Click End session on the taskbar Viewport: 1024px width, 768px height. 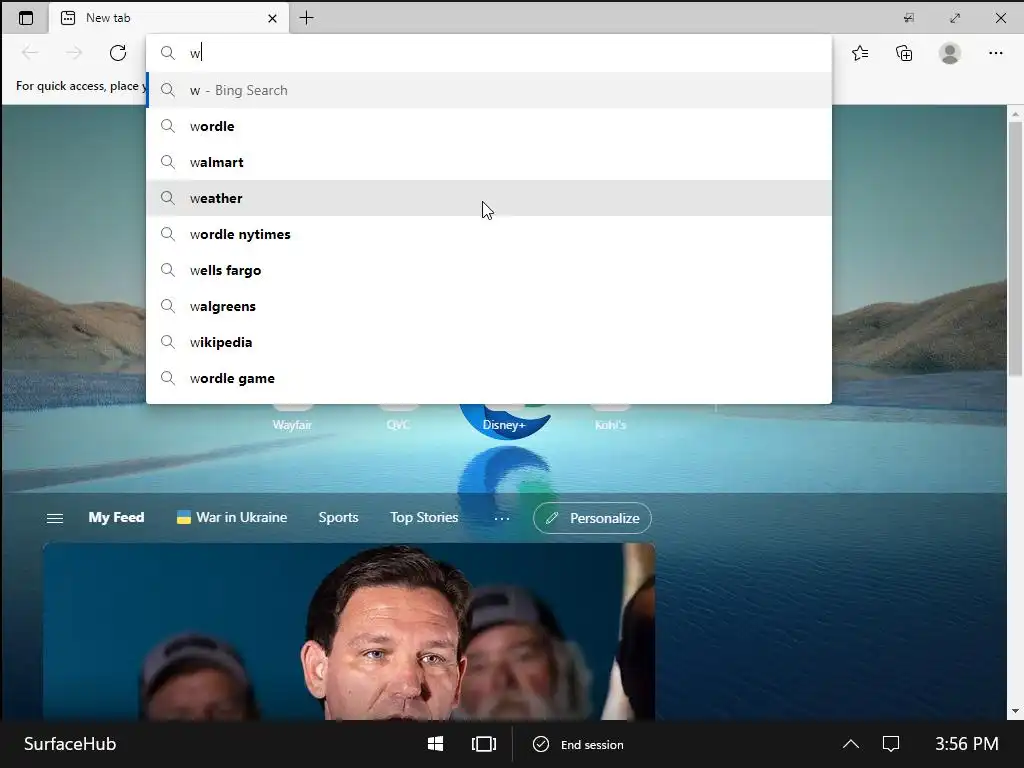click(x=579, y=744)
